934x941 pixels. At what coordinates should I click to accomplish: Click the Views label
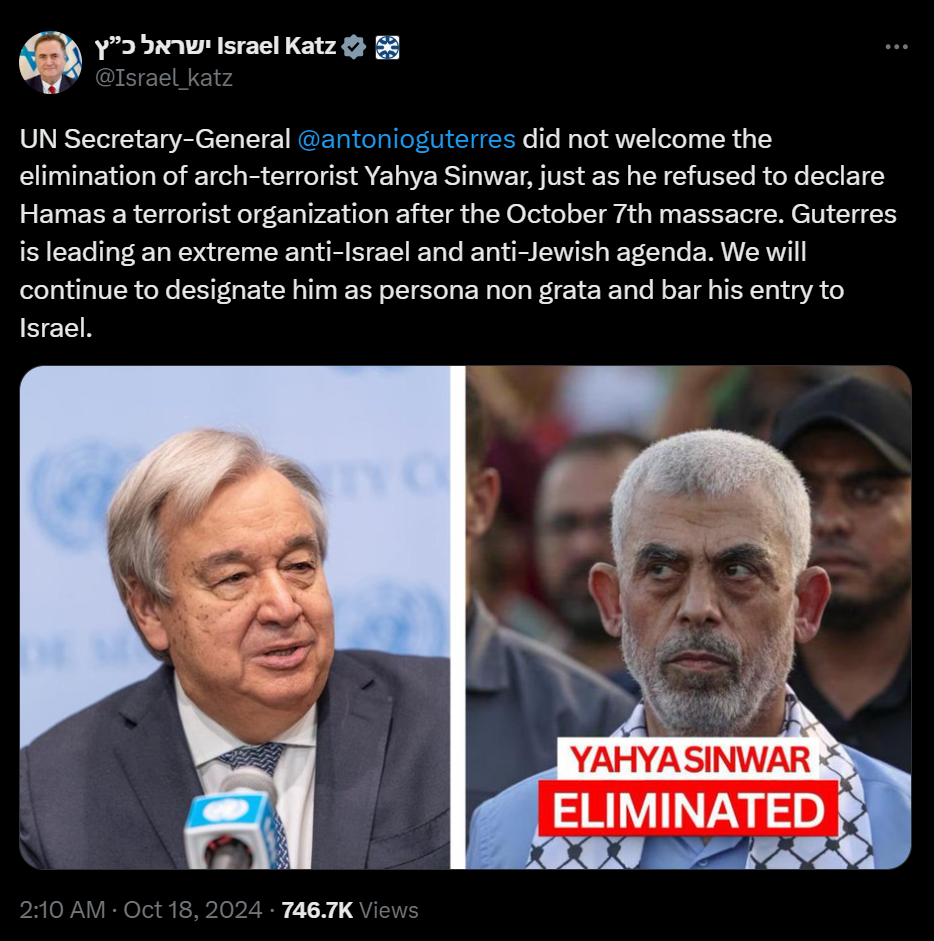click(388, 910)
